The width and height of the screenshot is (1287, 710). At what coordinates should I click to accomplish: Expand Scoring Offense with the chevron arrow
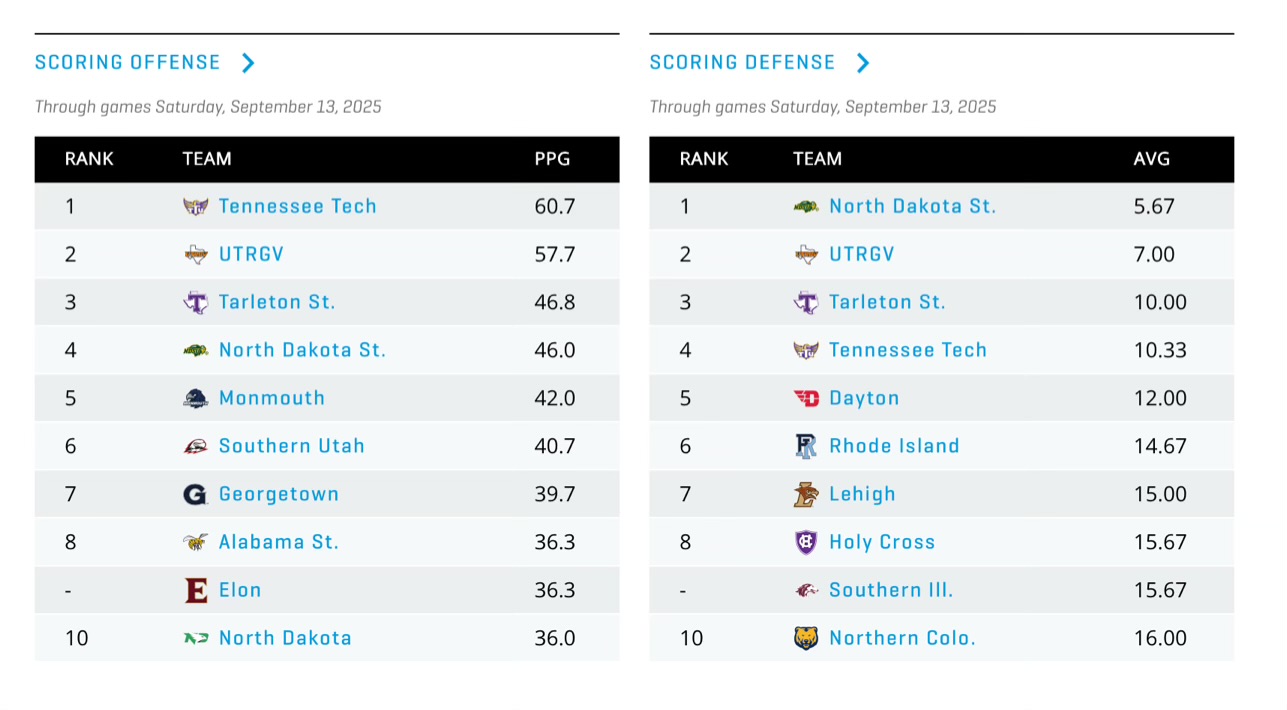click(x=248, y=63)
